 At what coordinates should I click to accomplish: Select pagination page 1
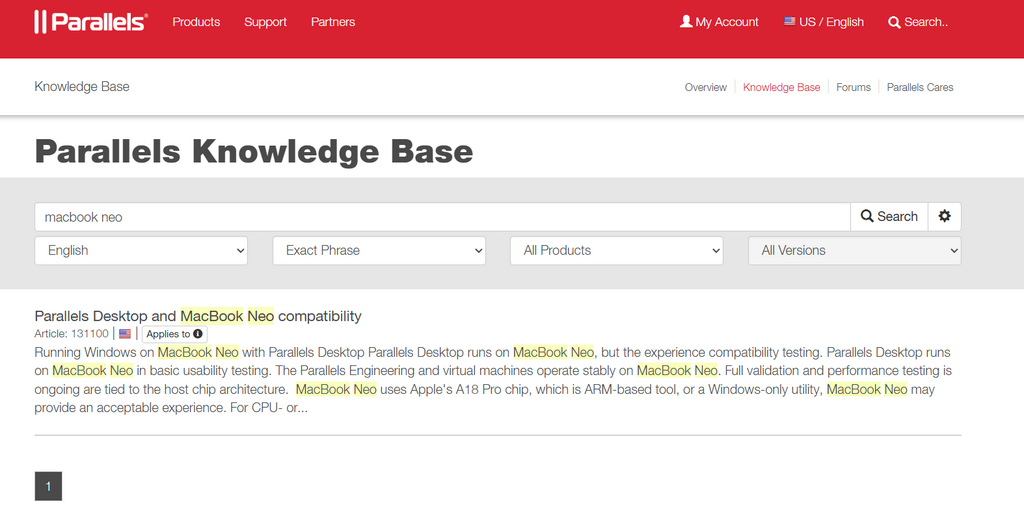48,486
